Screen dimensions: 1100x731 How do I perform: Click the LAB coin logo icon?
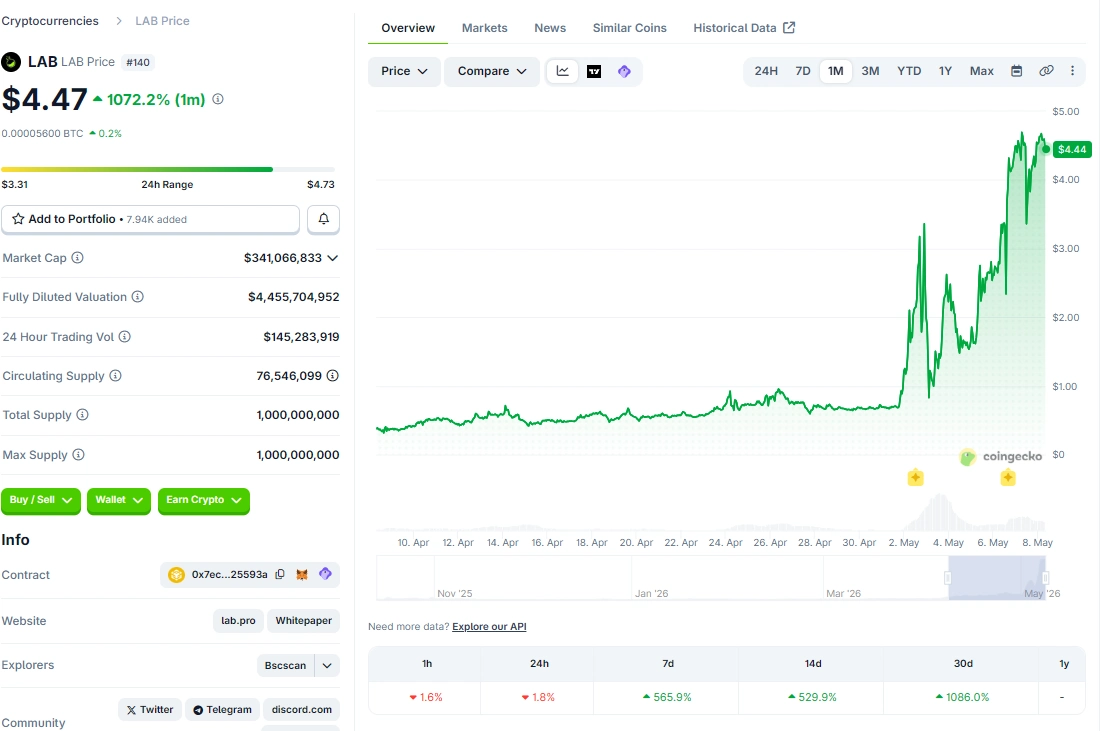click(x=11, y=62)
